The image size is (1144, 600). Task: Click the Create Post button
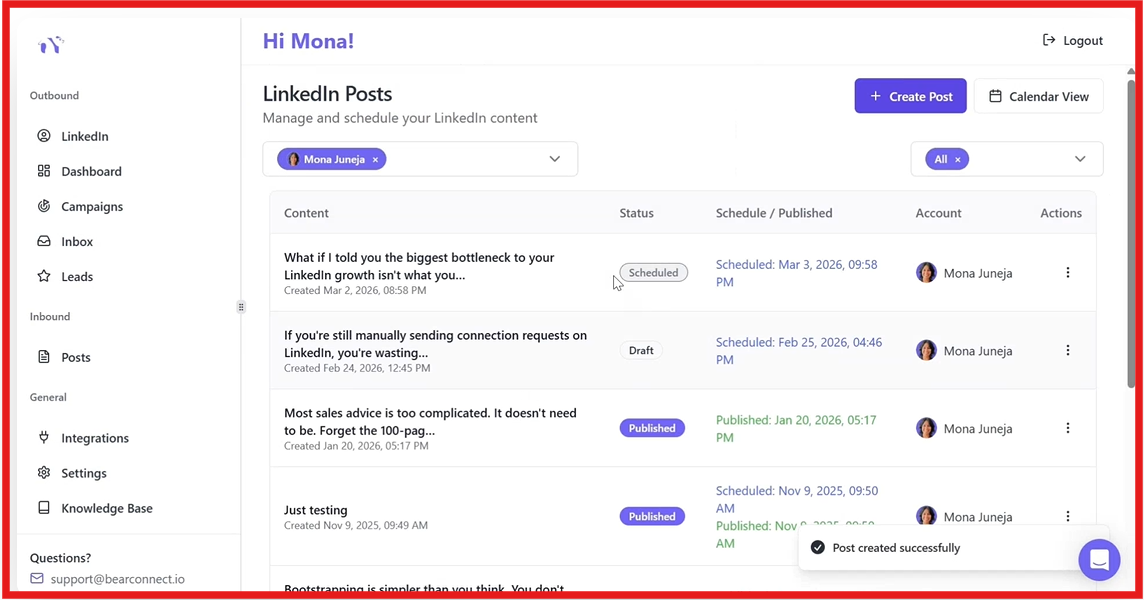[910, 95]
